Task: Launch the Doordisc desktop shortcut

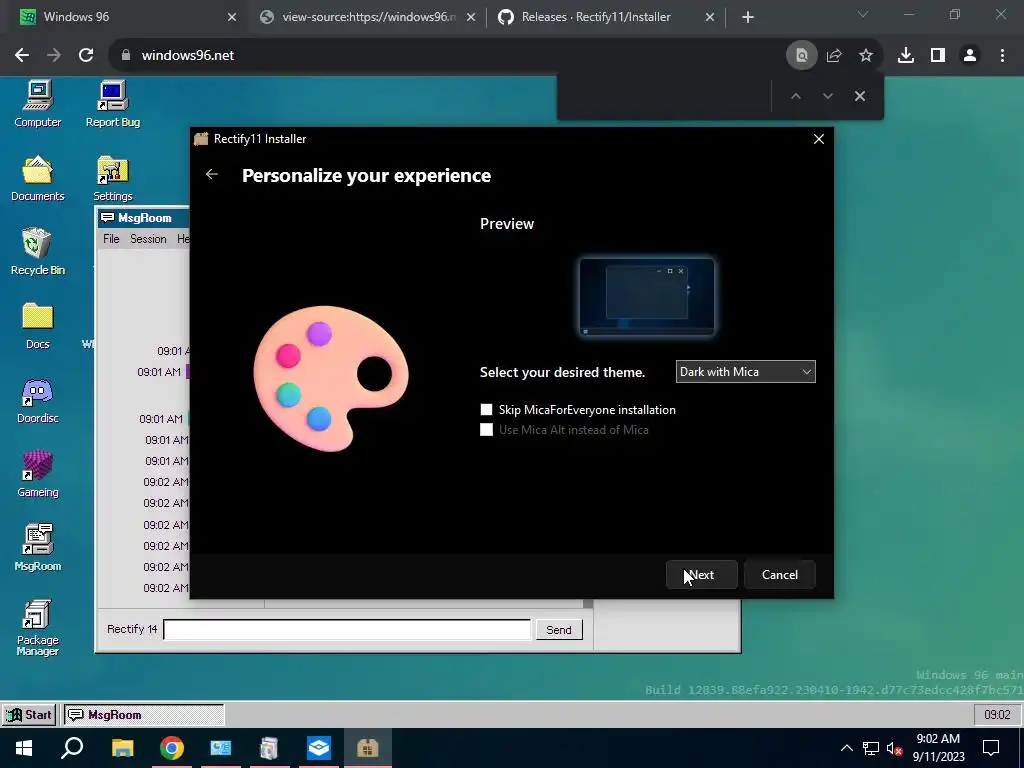Action: pos(37,400)
